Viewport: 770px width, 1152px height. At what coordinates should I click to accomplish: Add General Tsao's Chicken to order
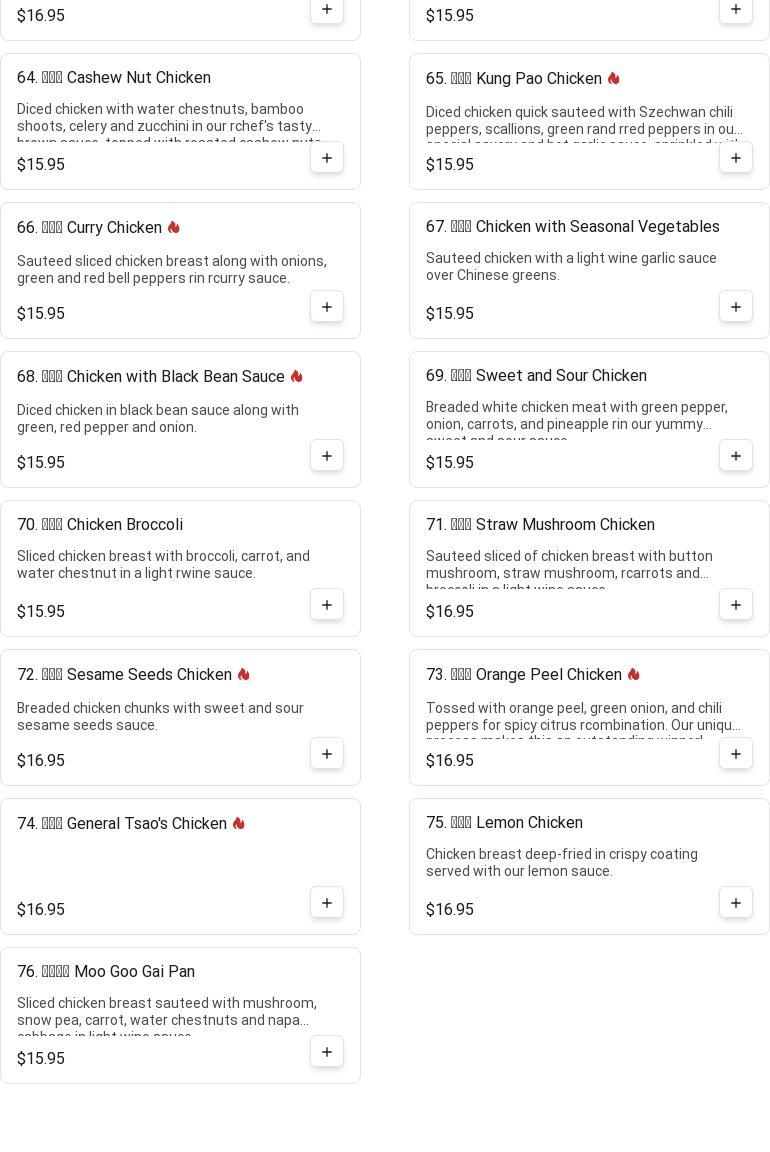point(327,903)
